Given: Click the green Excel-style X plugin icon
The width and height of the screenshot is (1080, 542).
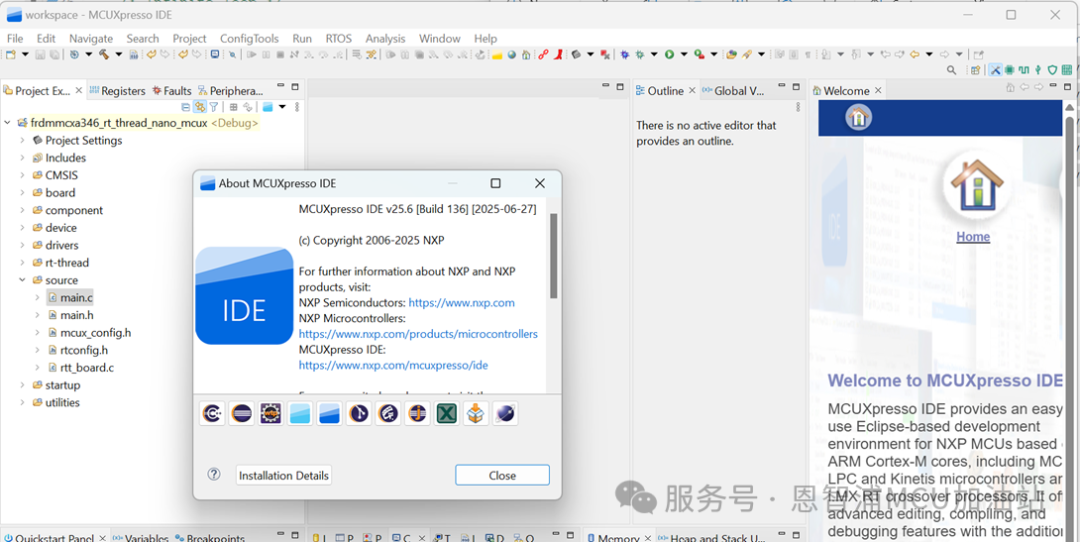Looking at the screenshot, I should (447, 413).
